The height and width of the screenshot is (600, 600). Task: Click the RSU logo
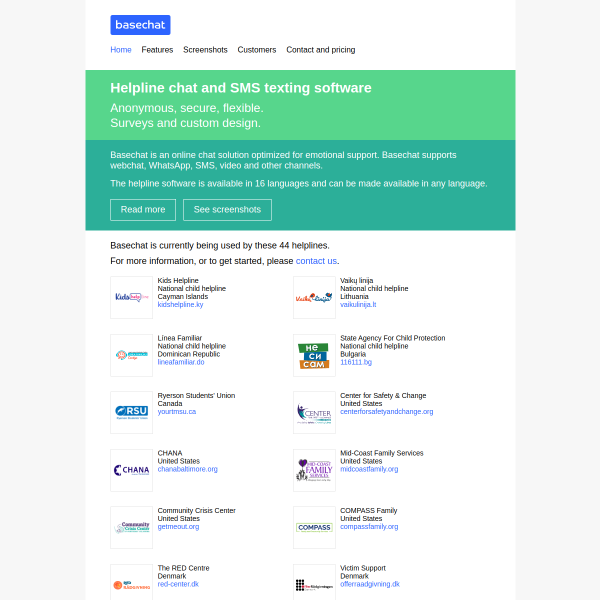pos(131,412)
